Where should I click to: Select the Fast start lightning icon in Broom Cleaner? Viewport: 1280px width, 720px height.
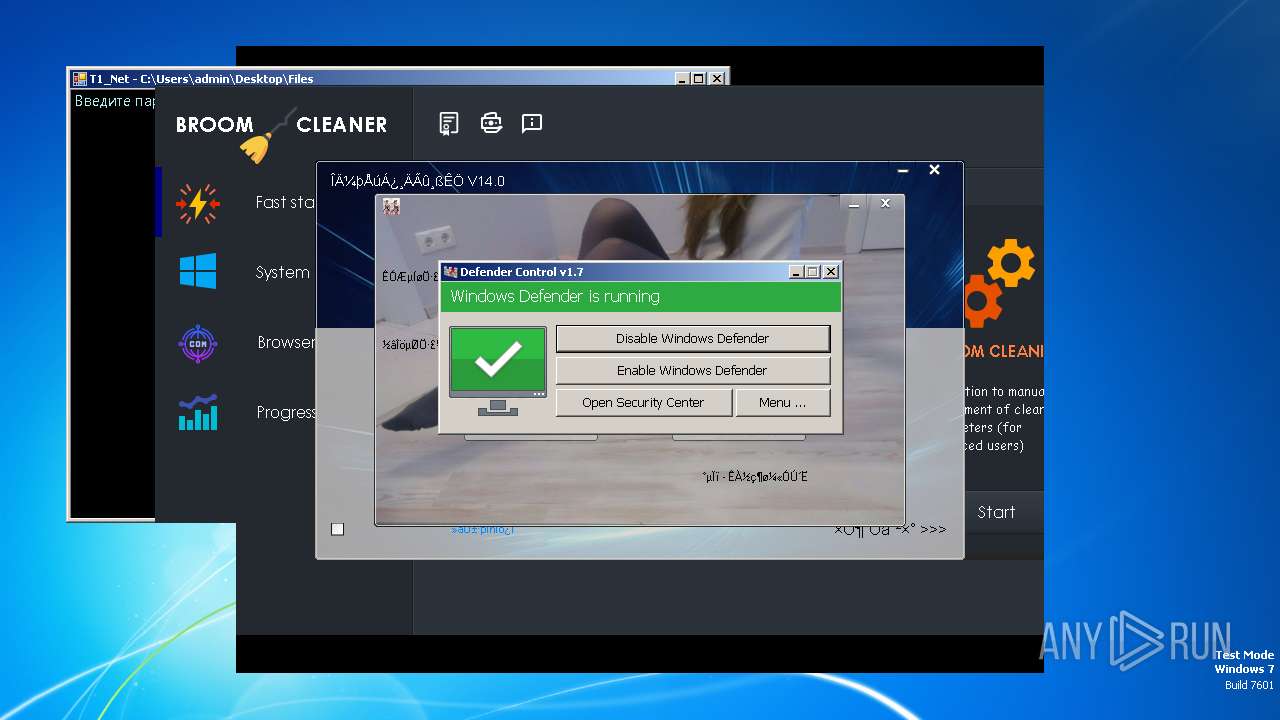(x=197, y=203)
